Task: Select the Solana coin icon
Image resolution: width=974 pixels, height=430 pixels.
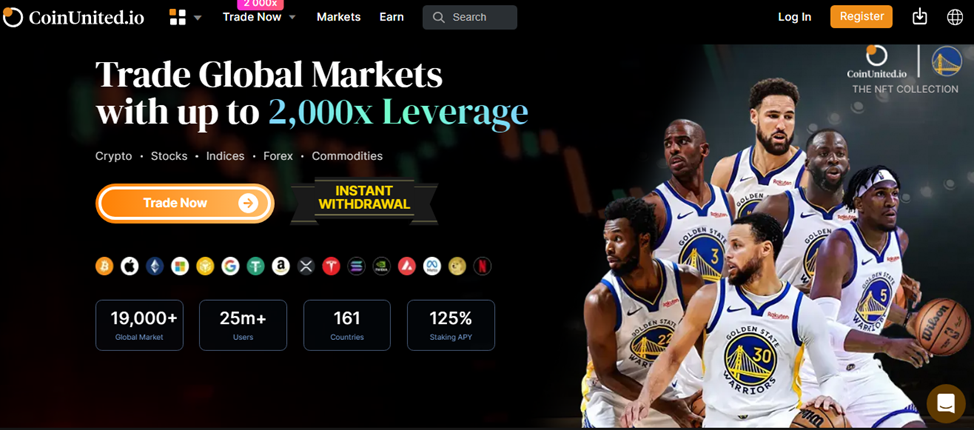Action: 356,267
